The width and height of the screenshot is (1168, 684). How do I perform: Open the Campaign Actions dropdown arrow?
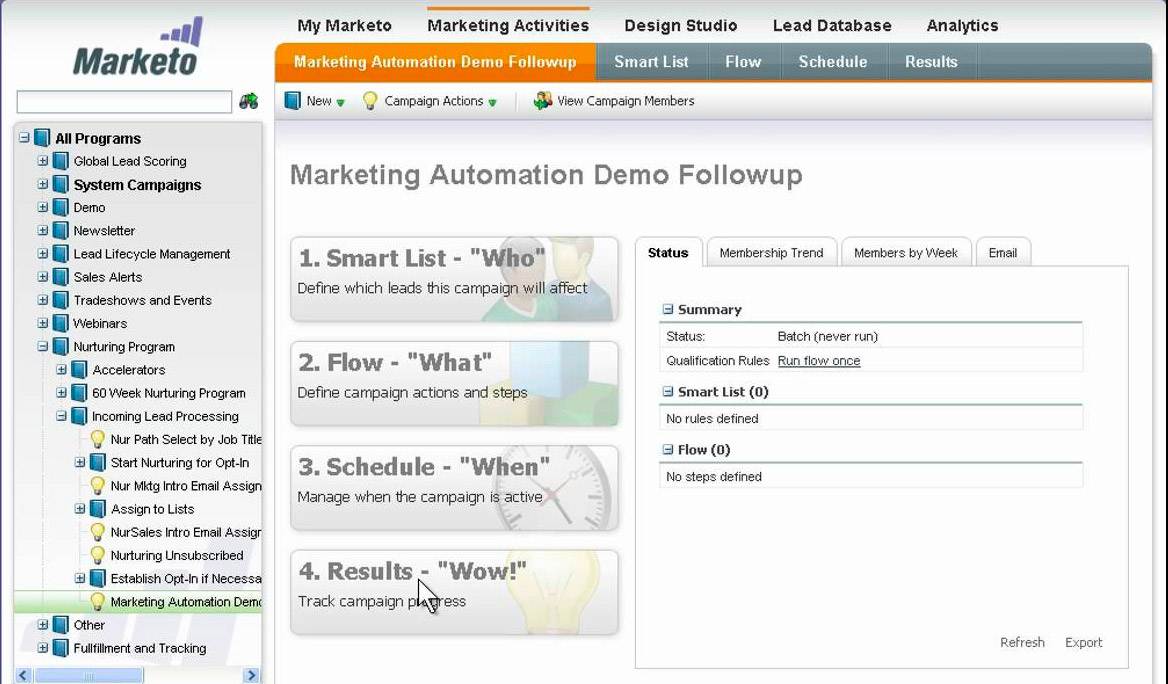click(x=492, y=103)
